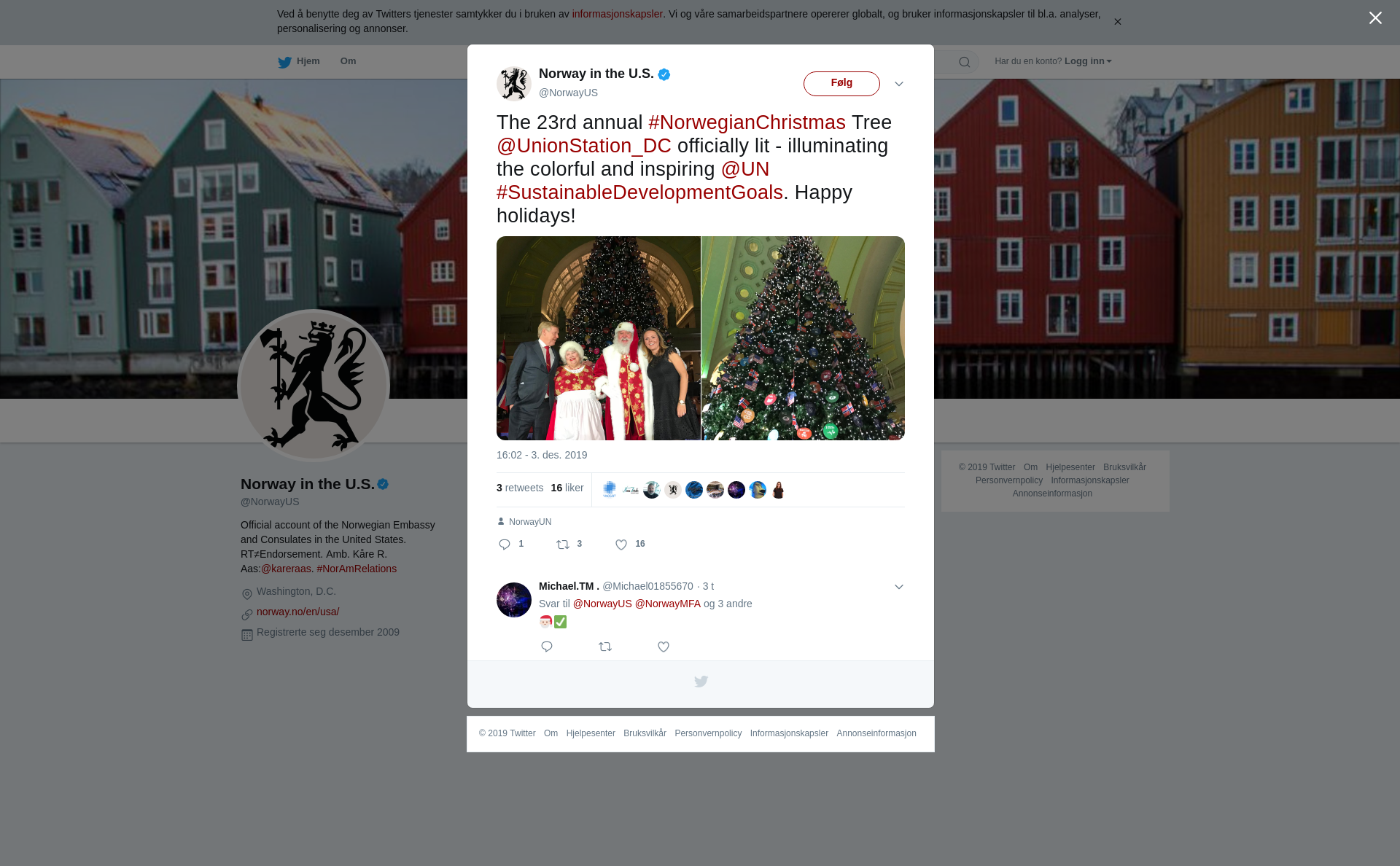Click the heart like icon with count 16
1400x866 pixels.
point(621,545)
